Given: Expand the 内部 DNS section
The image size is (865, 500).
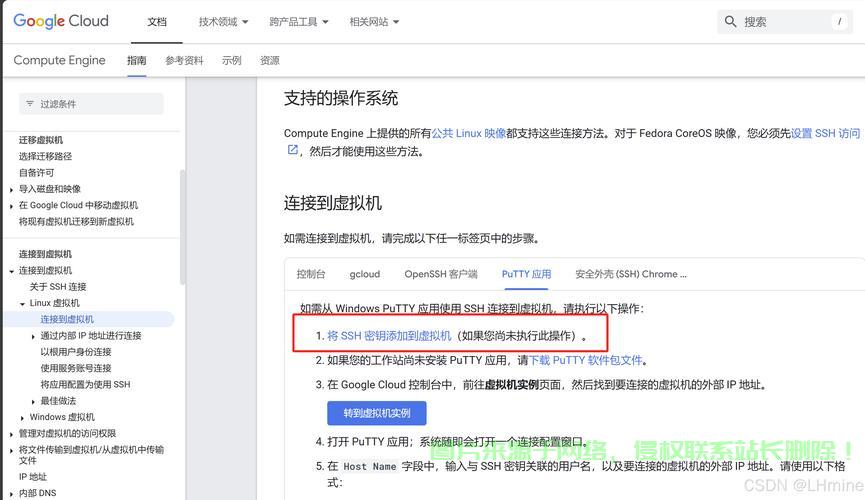Looking at the screenshot, I should point(12,494).
